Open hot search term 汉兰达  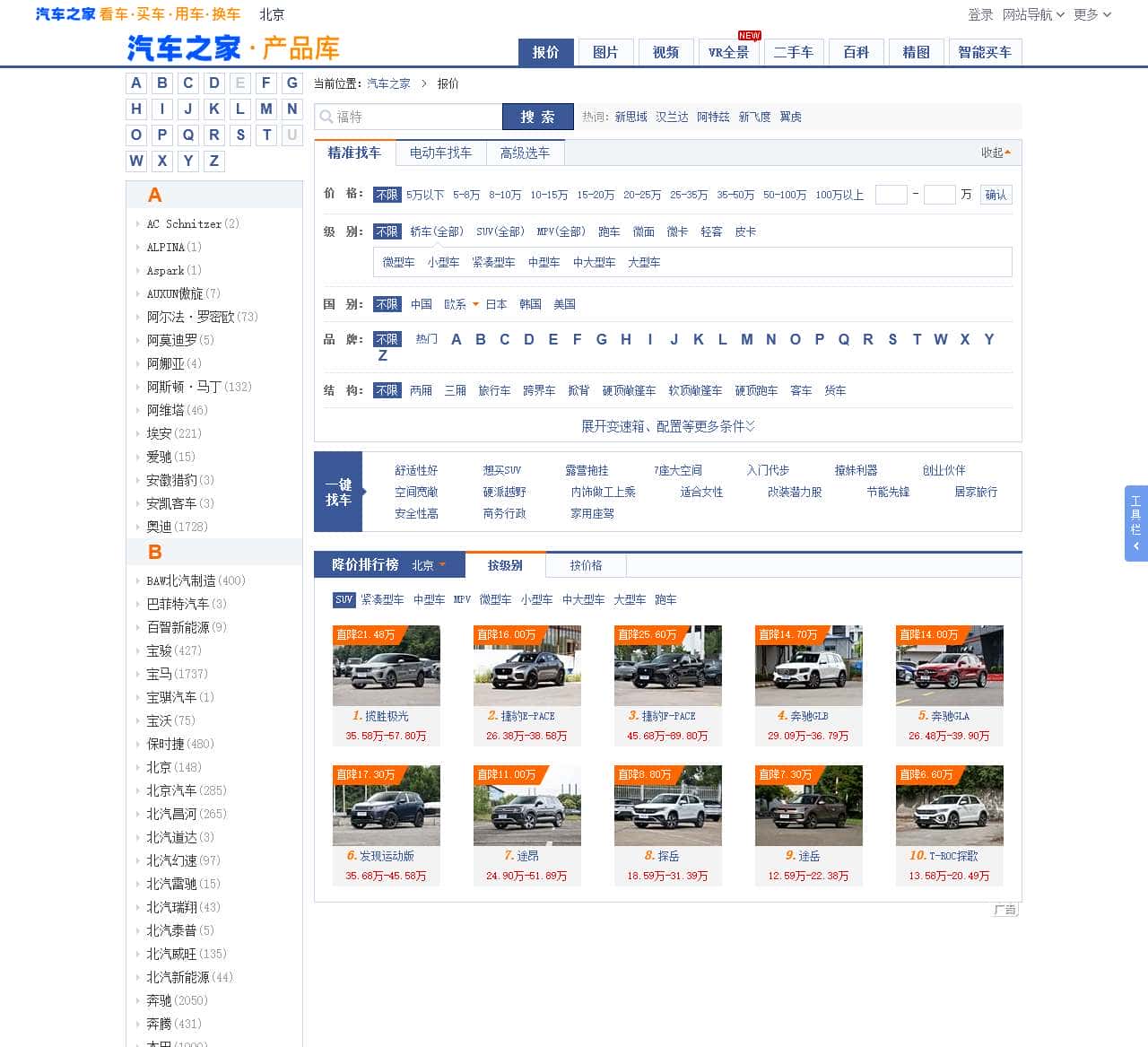pyautogui.click(x=672, y=117)
